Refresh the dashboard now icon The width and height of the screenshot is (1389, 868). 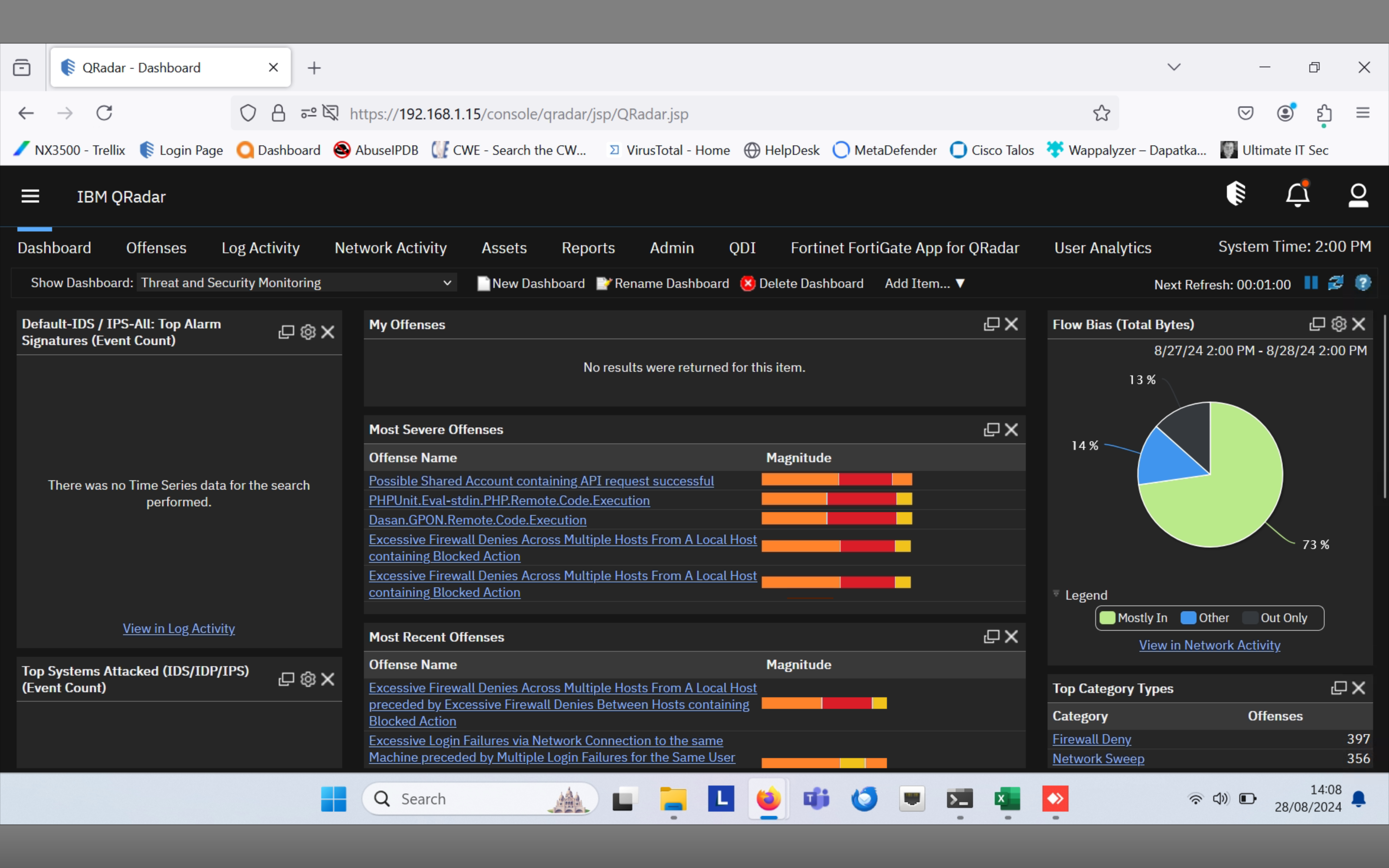pyautogui.click(x=1335, y=283)
